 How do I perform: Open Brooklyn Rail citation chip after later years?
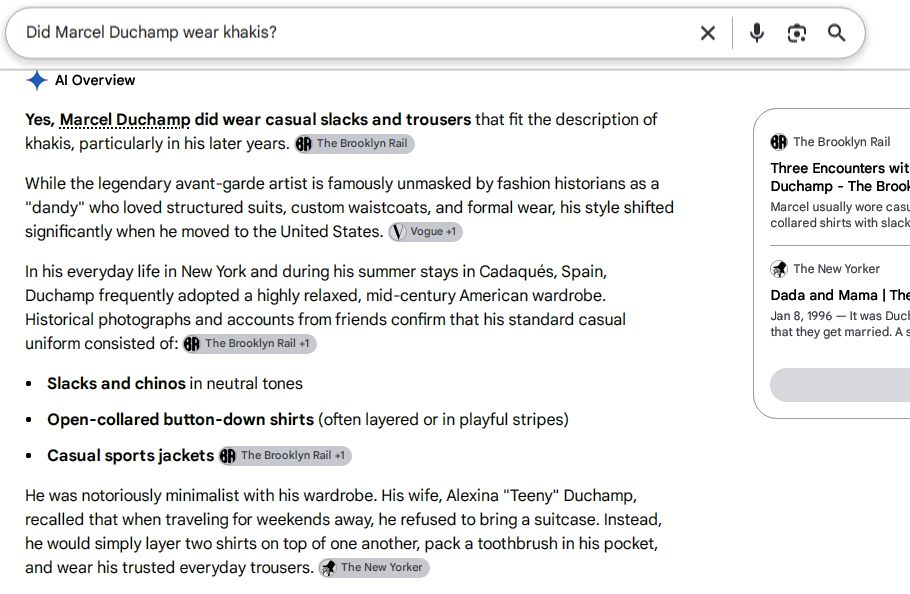coord(355,143)
